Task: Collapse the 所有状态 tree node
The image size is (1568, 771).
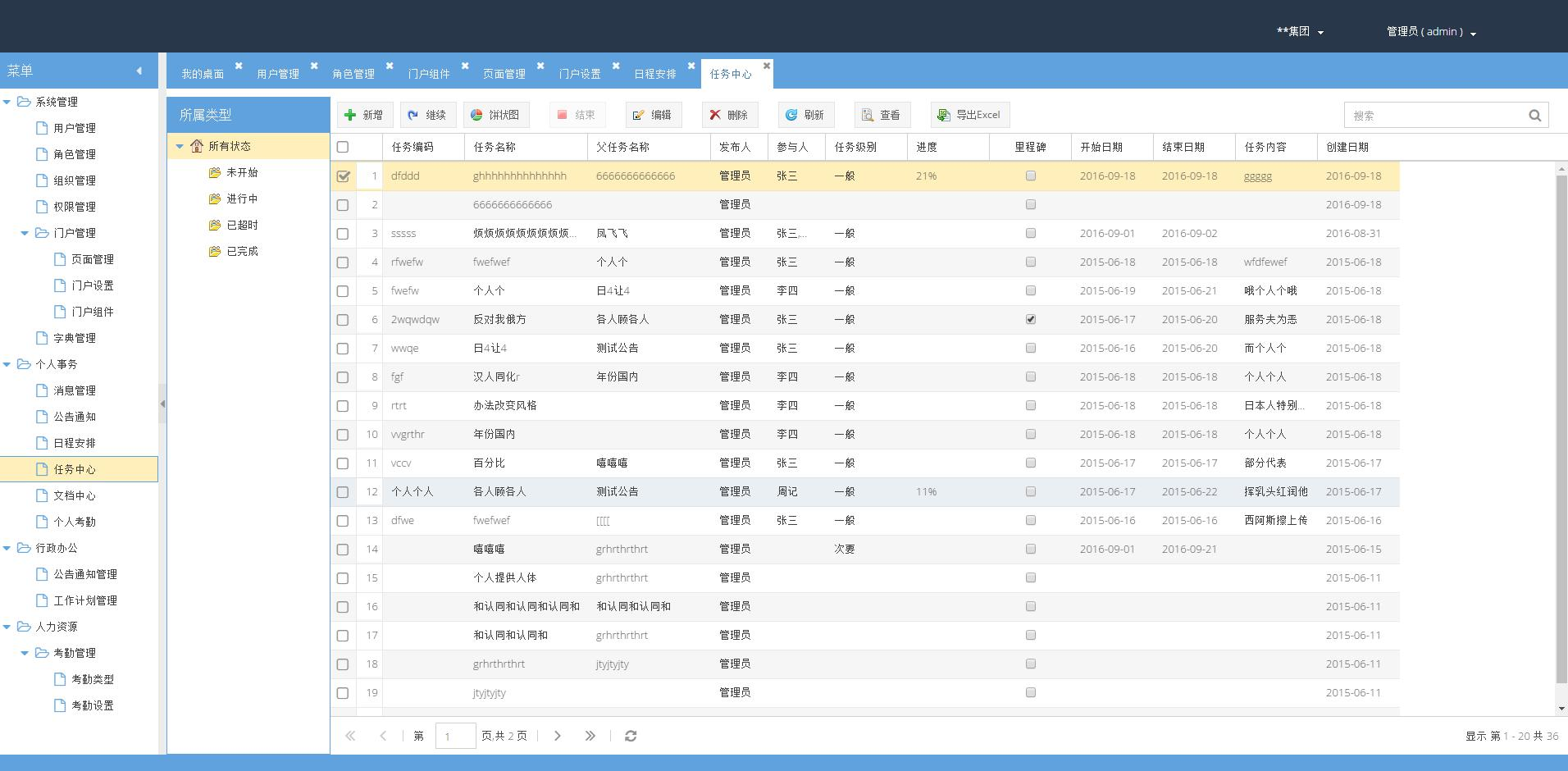Action: tap(180, 146)
